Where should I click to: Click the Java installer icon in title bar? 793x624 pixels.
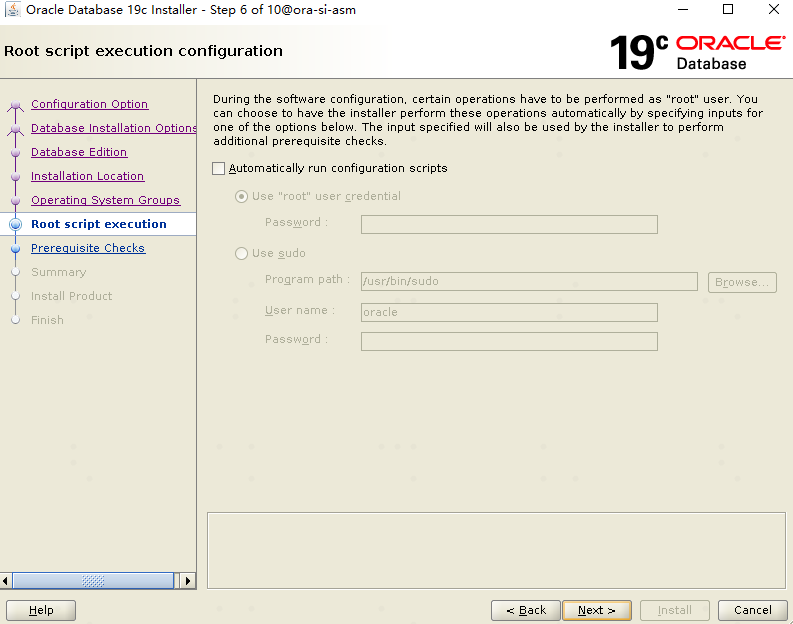tap(13, 10)
